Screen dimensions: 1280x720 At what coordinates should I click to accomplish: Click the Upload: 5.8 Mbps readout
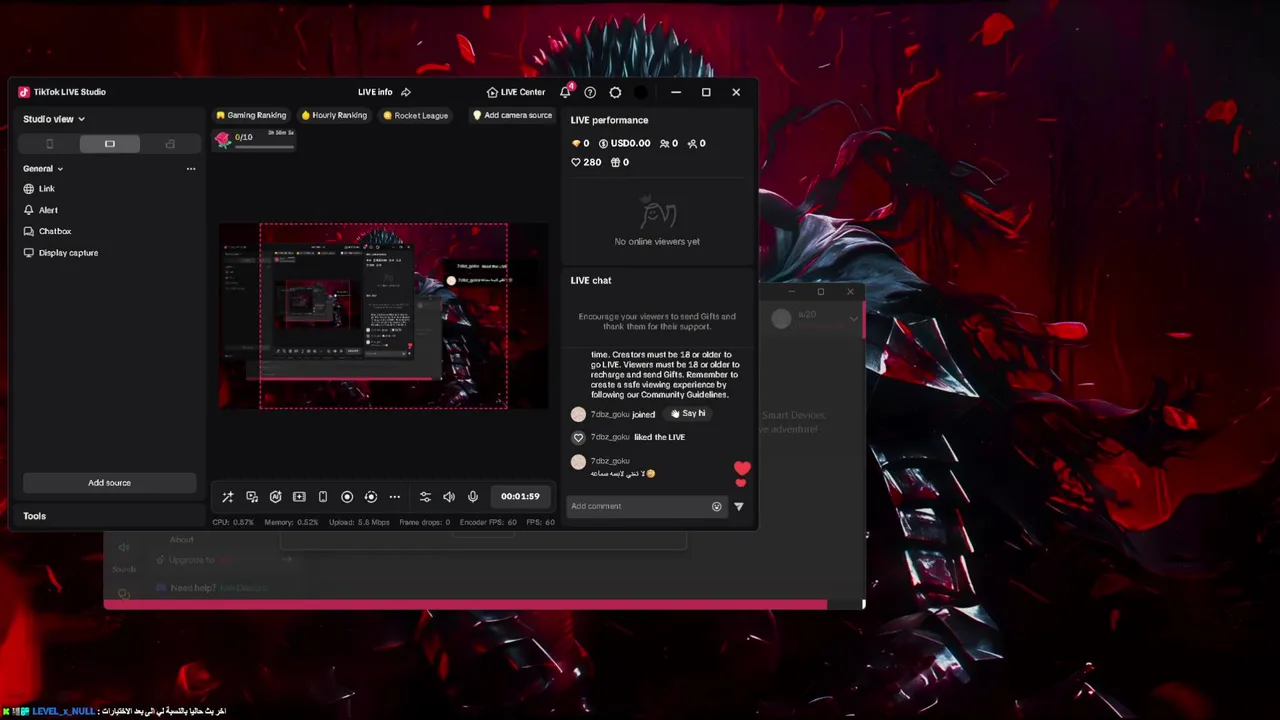[359, 522]
